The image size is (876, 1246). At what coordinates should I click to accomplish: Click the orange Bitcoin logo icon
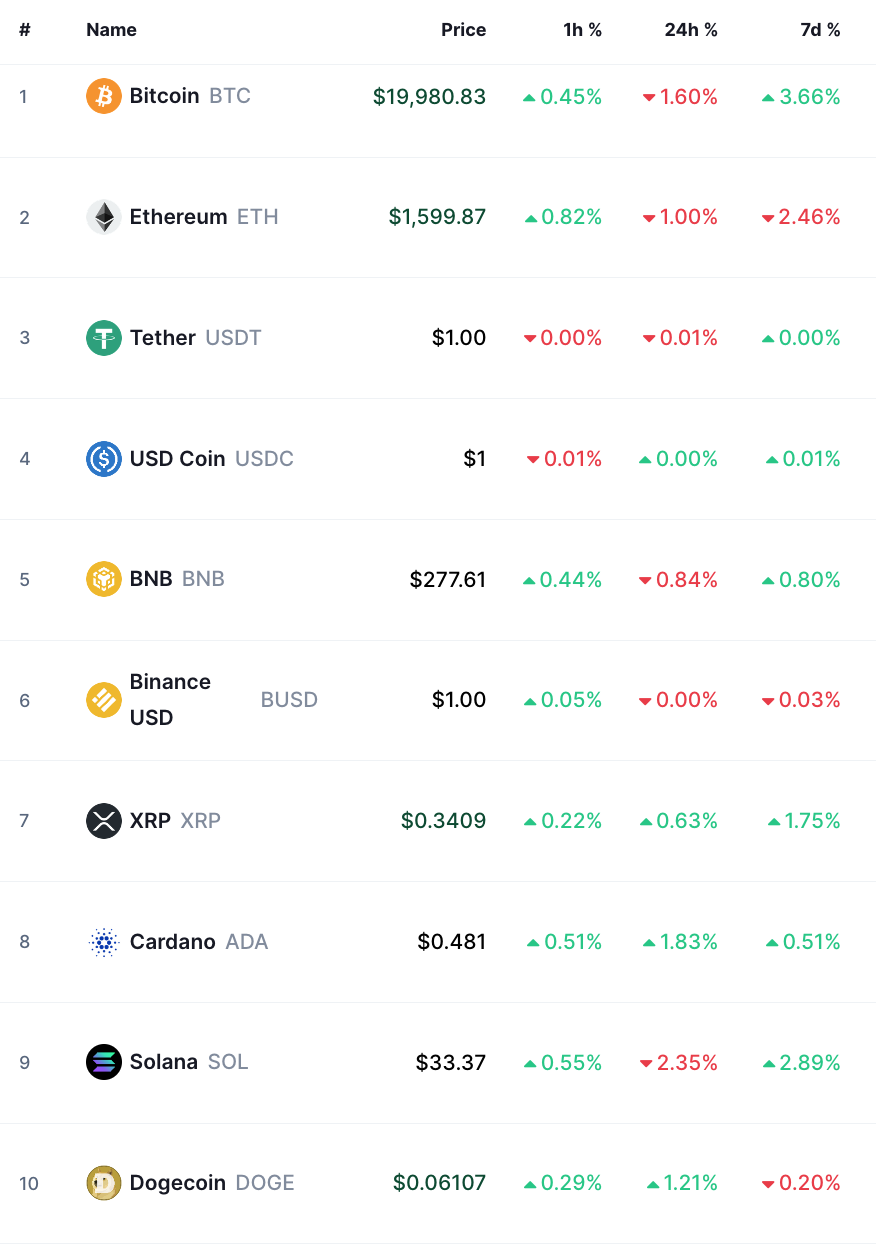[x=104, y=97]
